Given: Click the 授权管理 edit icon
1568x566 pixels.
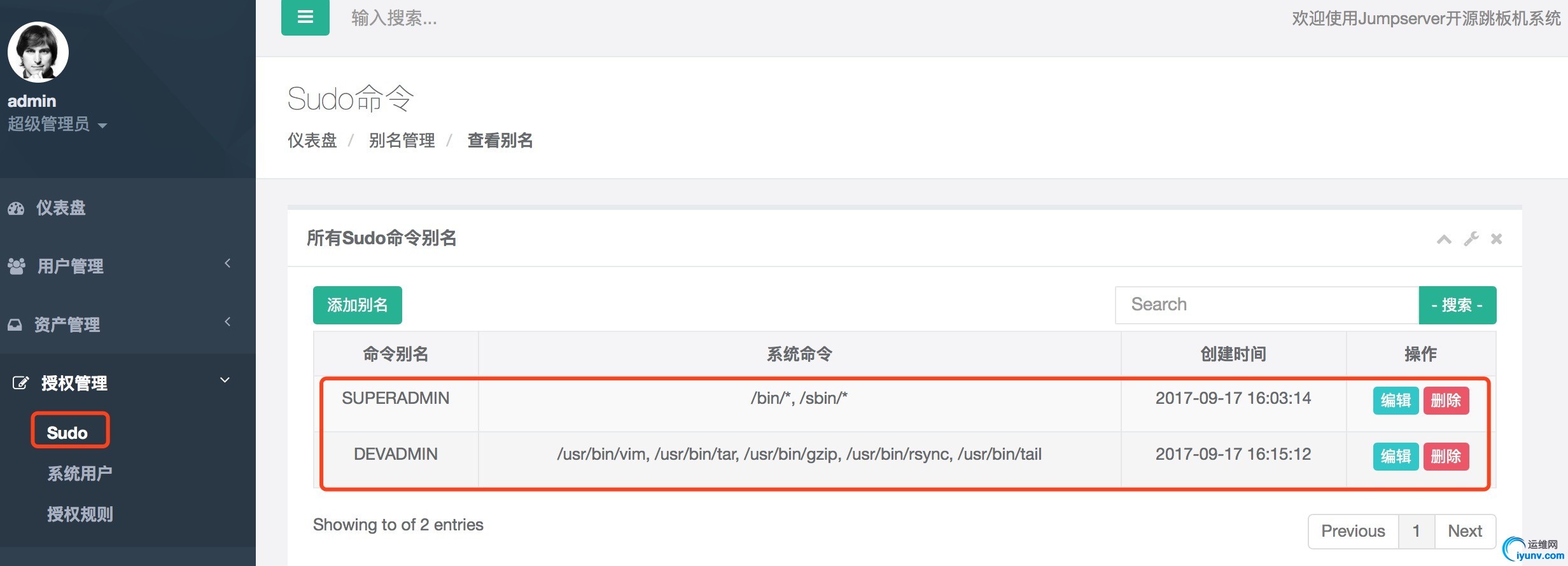Looking at the screenshot, I should (x=21, y=383).
